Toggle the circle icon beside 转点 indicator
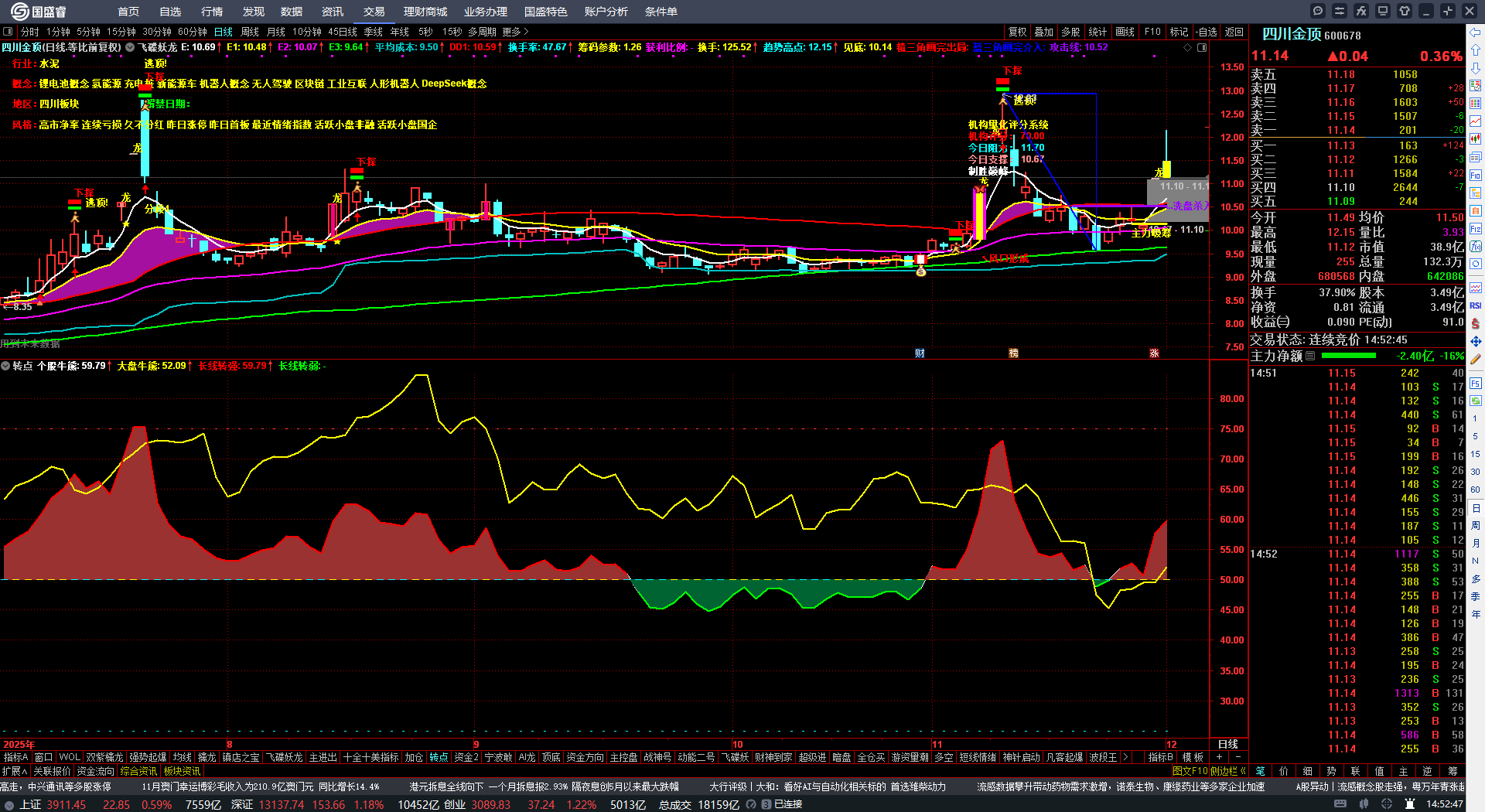 pyautogui.click(x=5, y=366)
